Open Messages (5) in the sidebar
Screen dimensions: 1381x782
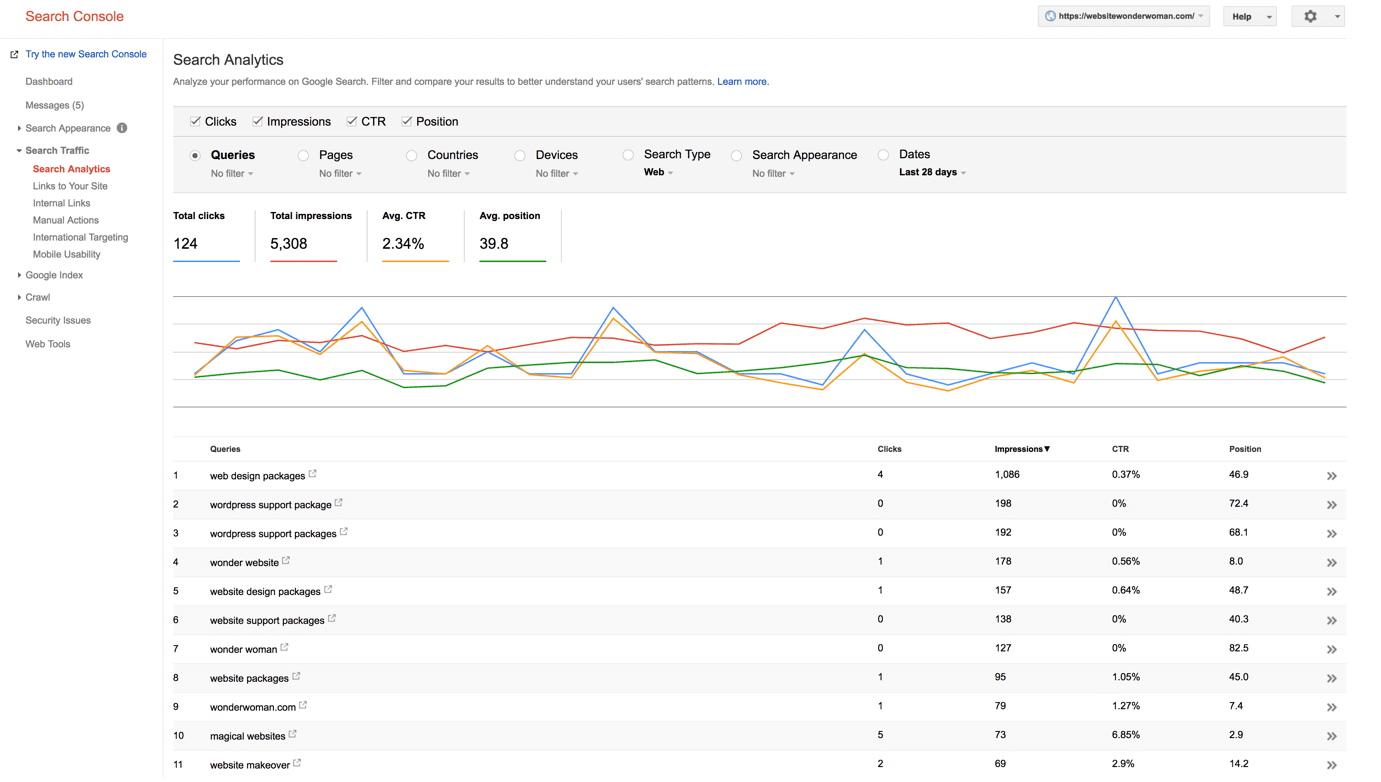point(54,105)
